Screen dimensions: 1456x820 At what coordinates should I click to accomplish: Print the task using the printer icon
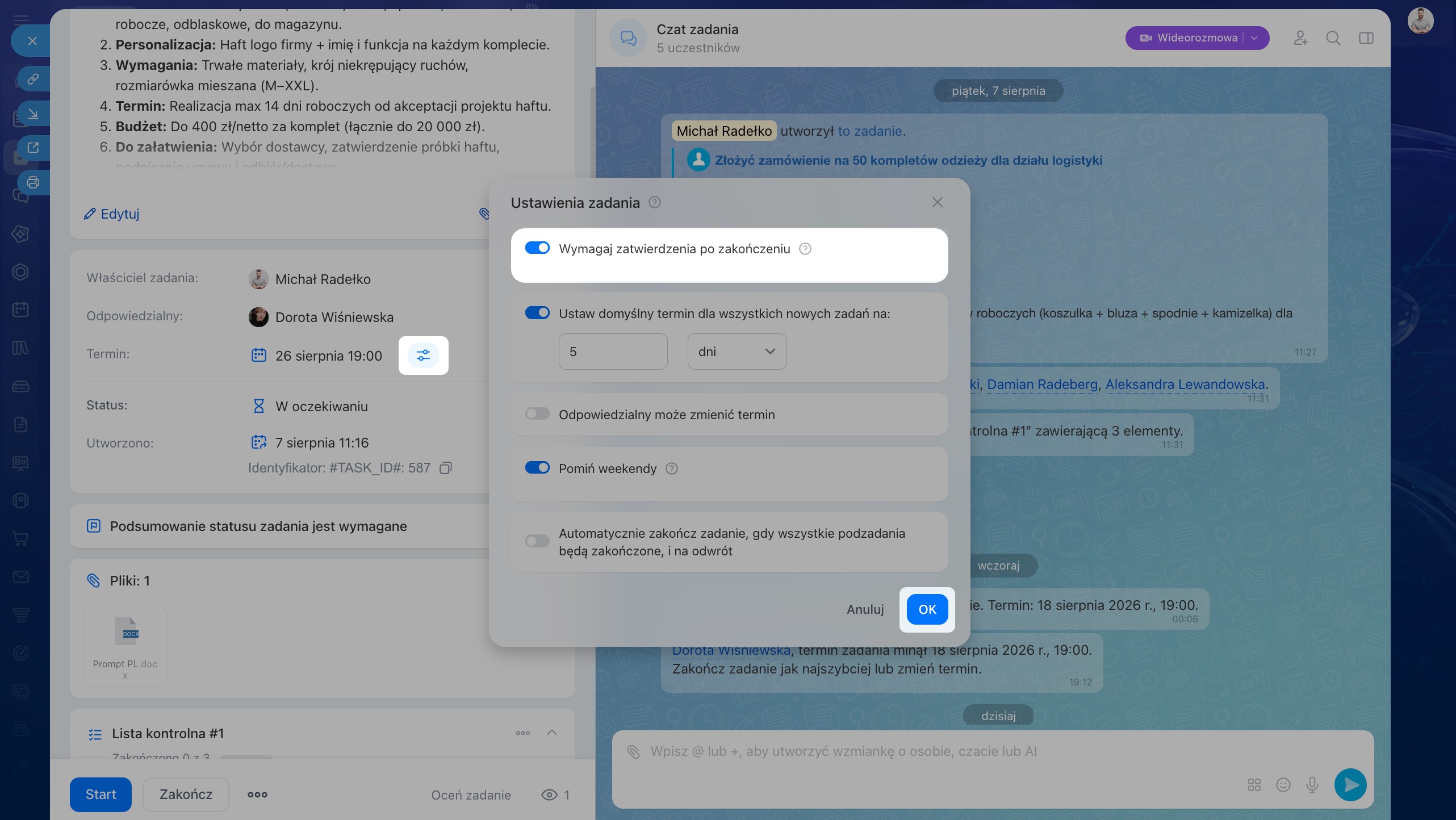point(33,182)
